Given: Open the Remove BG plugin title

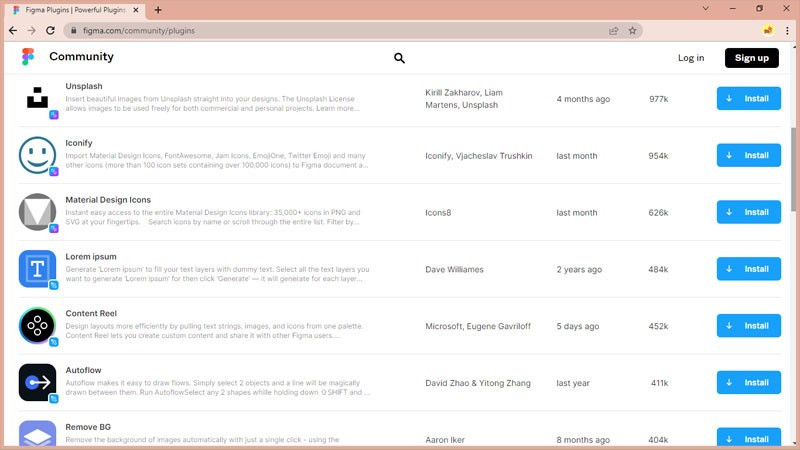Looking at the screenshot, I should coord(88,427).
